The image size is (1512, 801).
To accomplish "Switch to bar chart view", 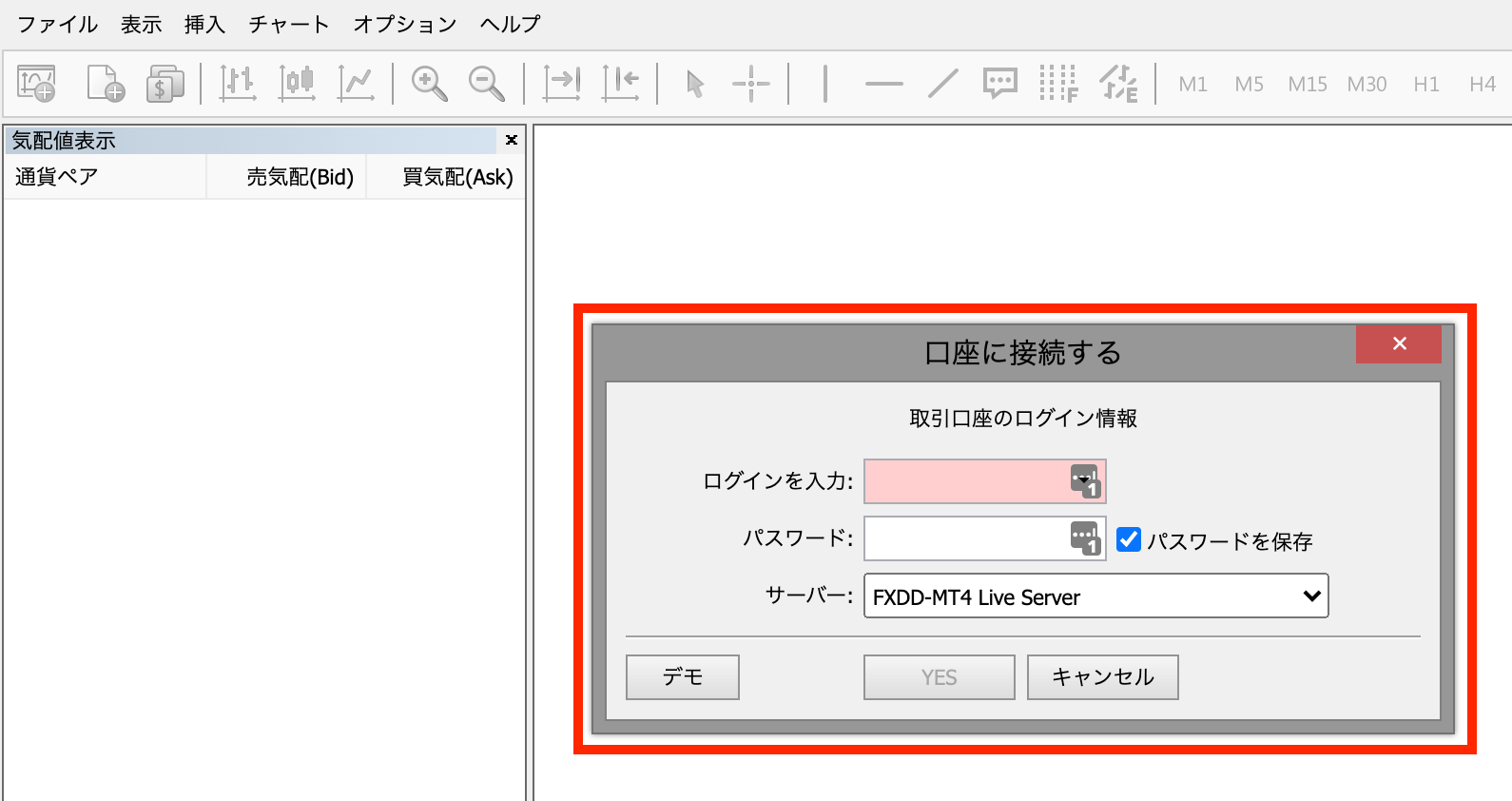I will point(238,84).
